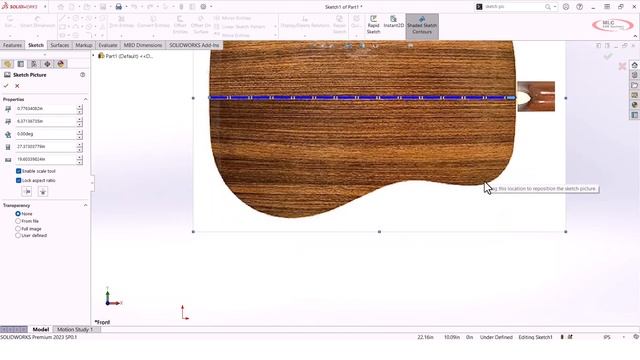Click the Rapid Sketch tool
This screenshot has width=640, height=360.
point(373,25)
